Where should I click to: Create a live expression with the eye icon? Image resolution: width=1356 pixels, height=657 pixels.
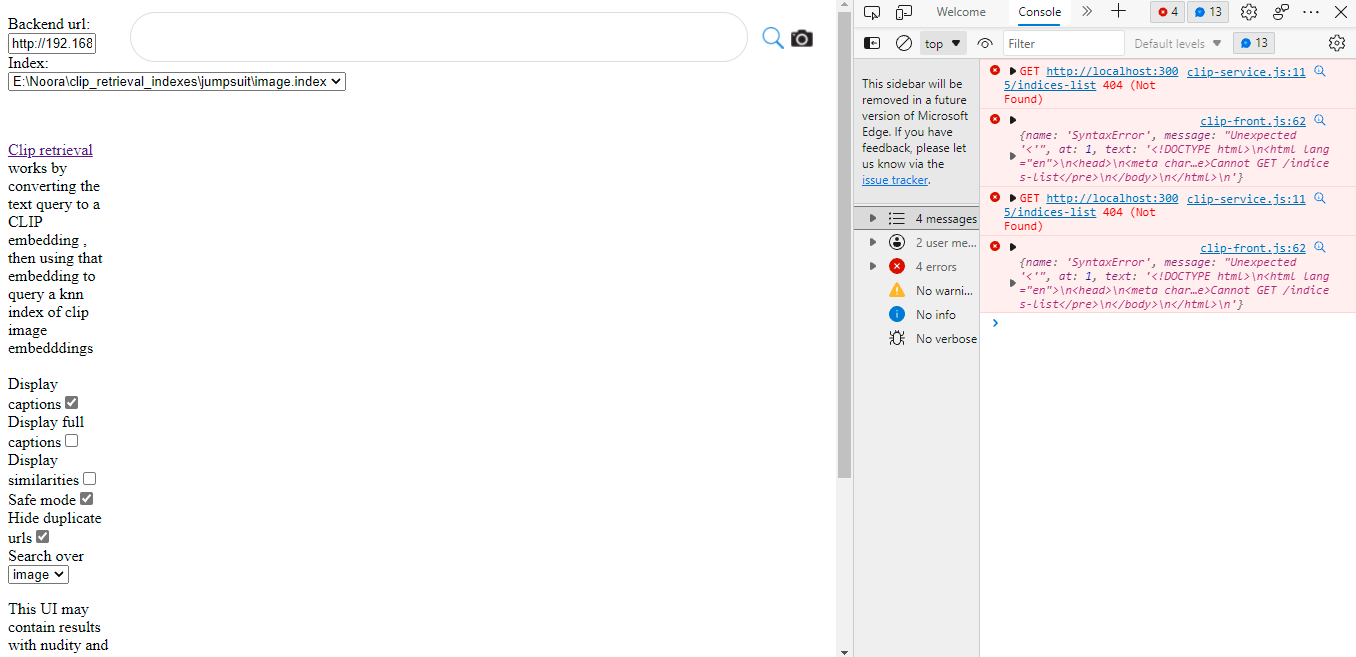984,42
